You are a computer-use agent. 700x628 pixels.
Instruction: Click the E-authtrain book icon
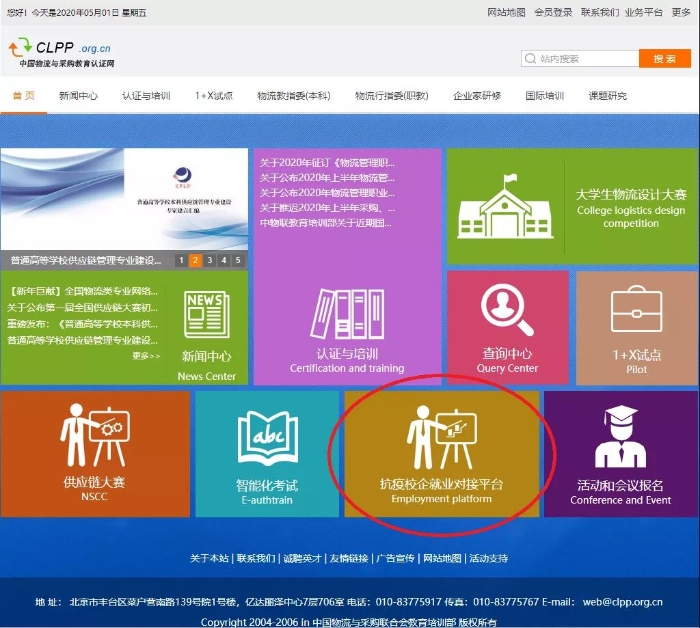267,437
